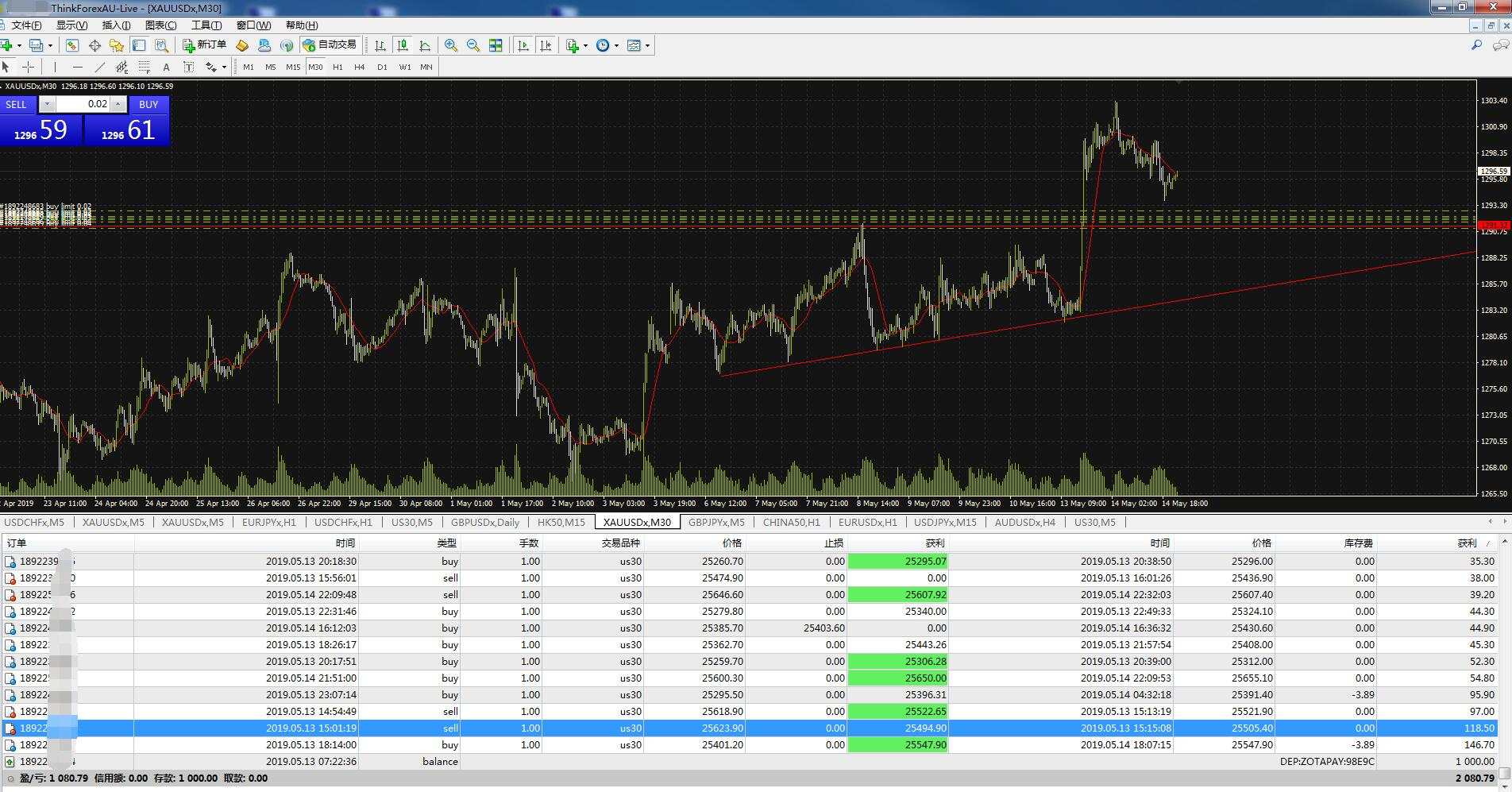Toggle the chart shift button
Viewport: 1512px width, 792px height.
coord(546,45)
